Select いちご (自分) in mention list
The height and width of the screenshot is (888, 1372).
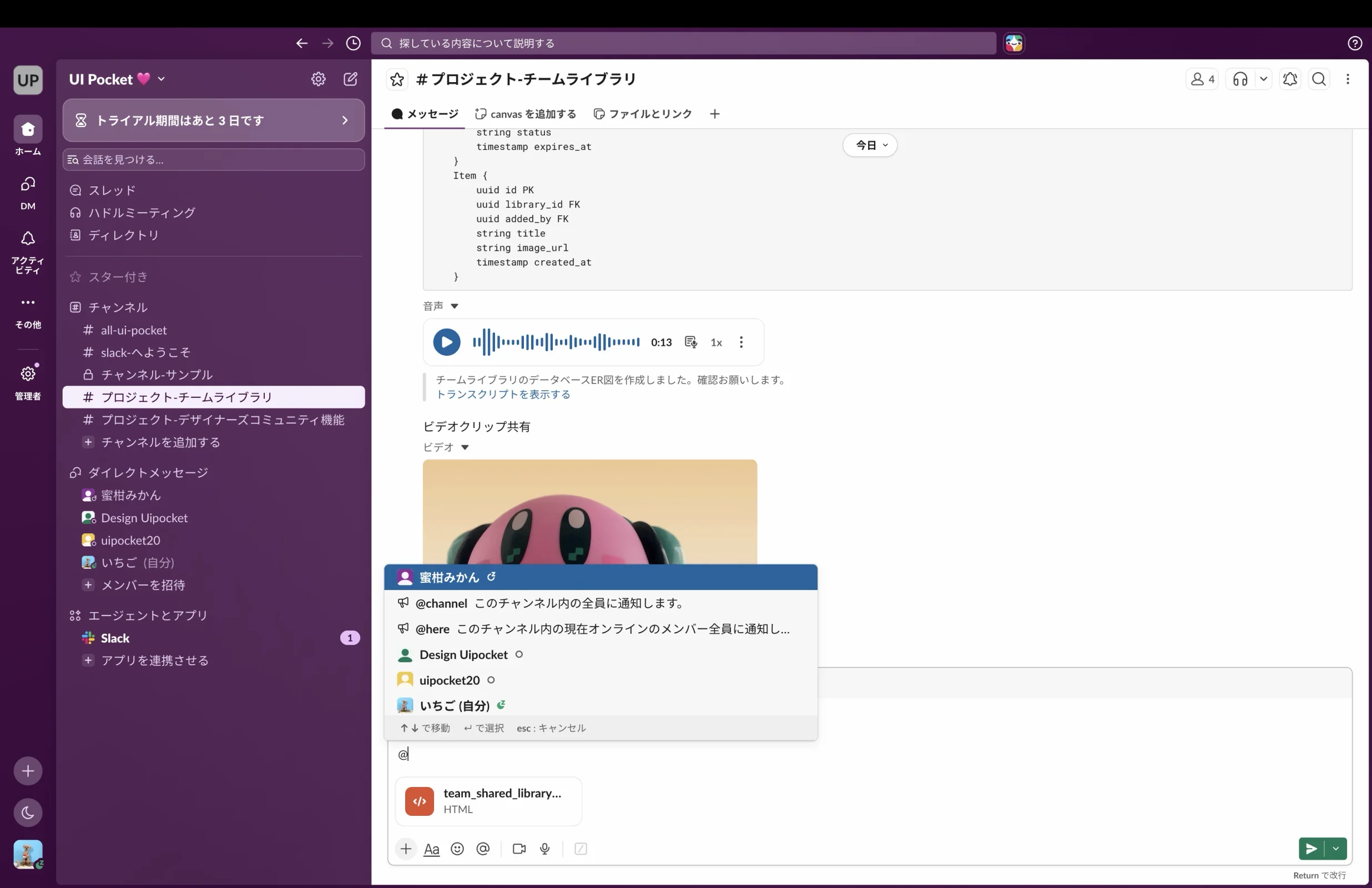pyautogui.click(x=601, y=705)
